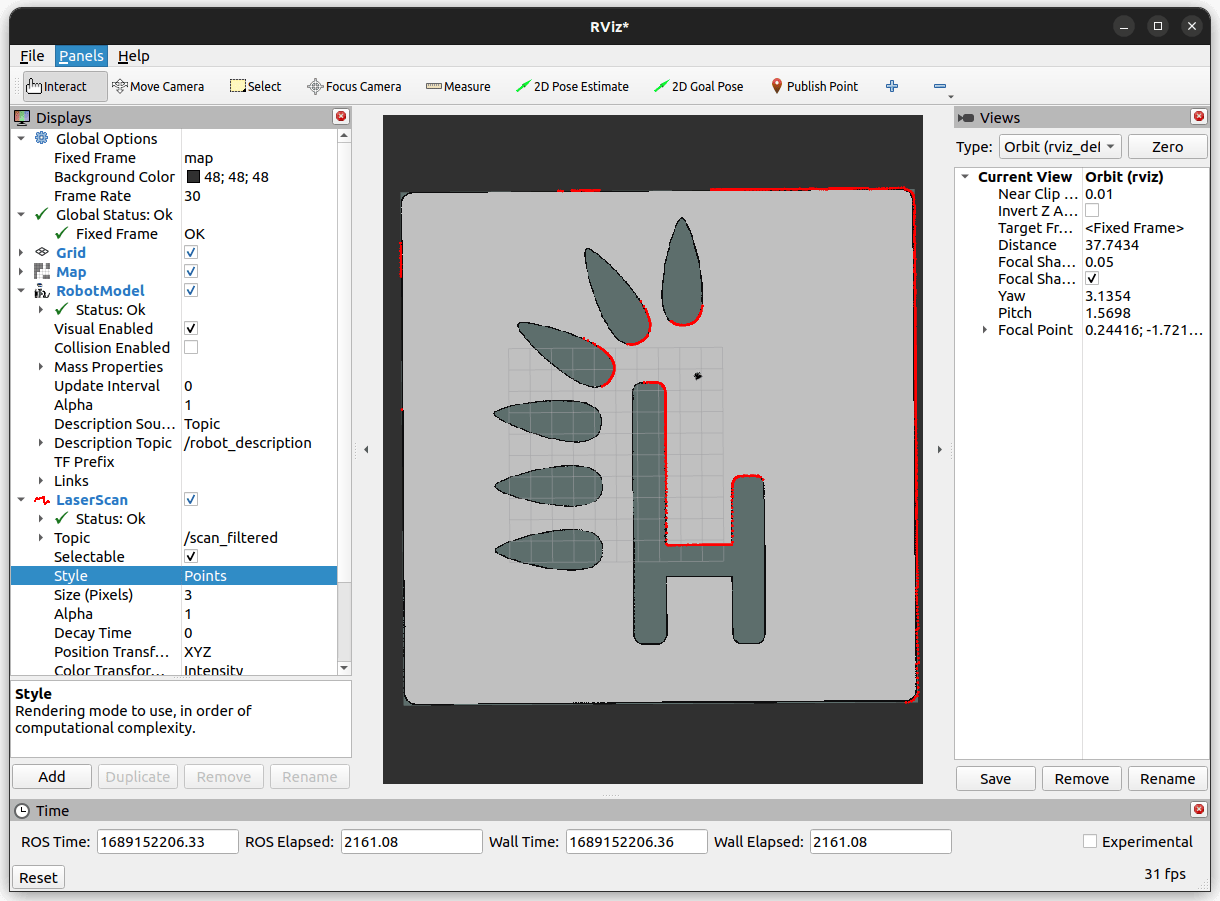
Task: Close the Views panel
Action: point(1199,117)
